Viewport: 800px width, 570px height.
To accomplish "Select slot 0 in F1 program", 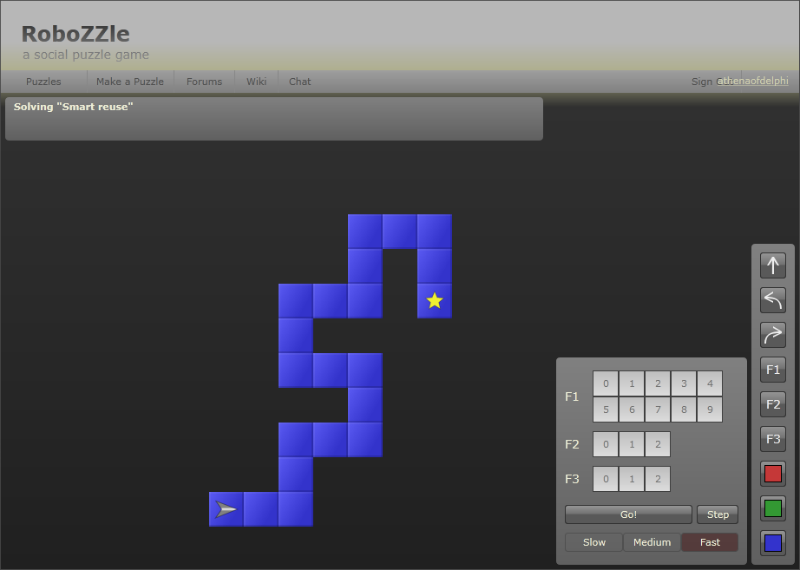I will [x=606, y=384].
